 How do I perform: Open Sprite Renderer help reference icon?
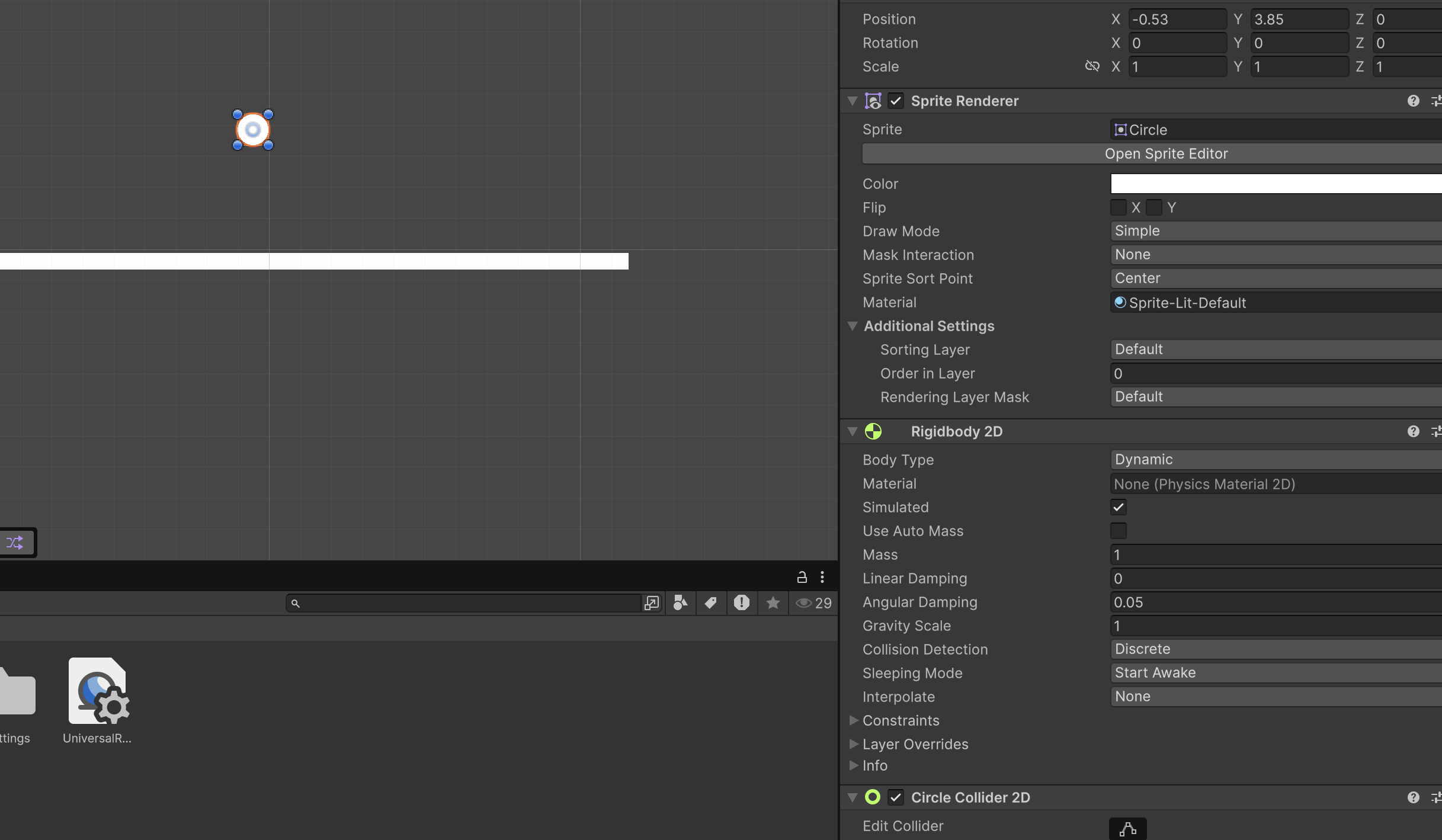tap(1413, 101)
